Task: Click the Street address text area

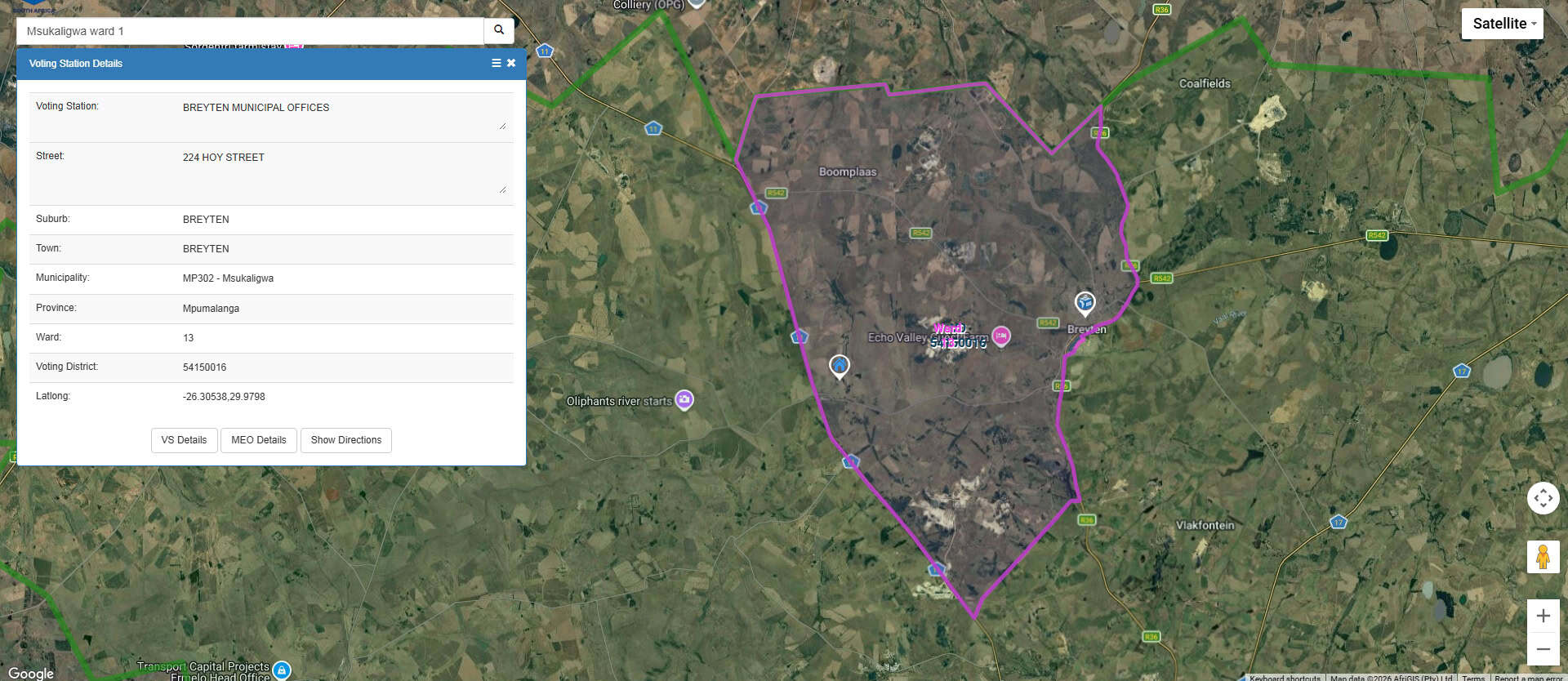Action: [343, 171]
